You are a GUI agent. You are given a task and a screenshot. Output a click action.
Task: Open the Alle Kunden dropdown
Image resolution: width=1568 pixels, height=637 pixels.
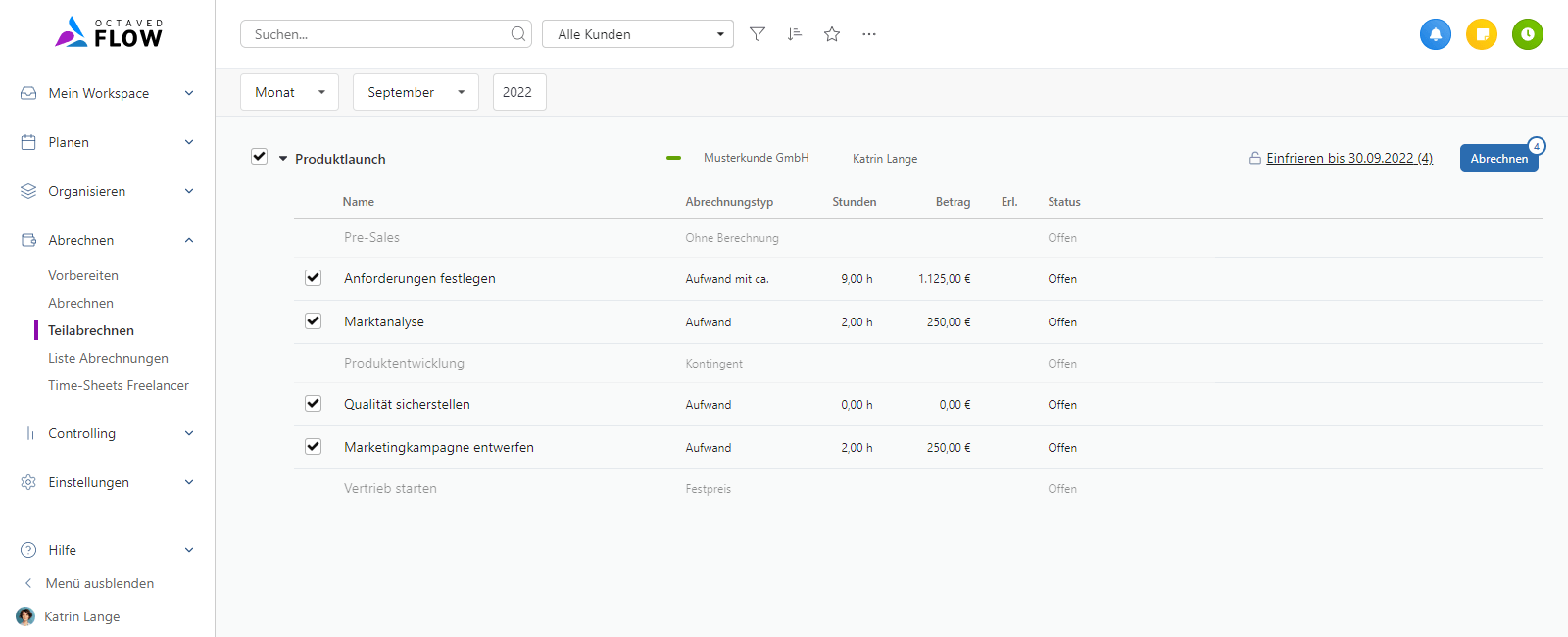[638, 34]
